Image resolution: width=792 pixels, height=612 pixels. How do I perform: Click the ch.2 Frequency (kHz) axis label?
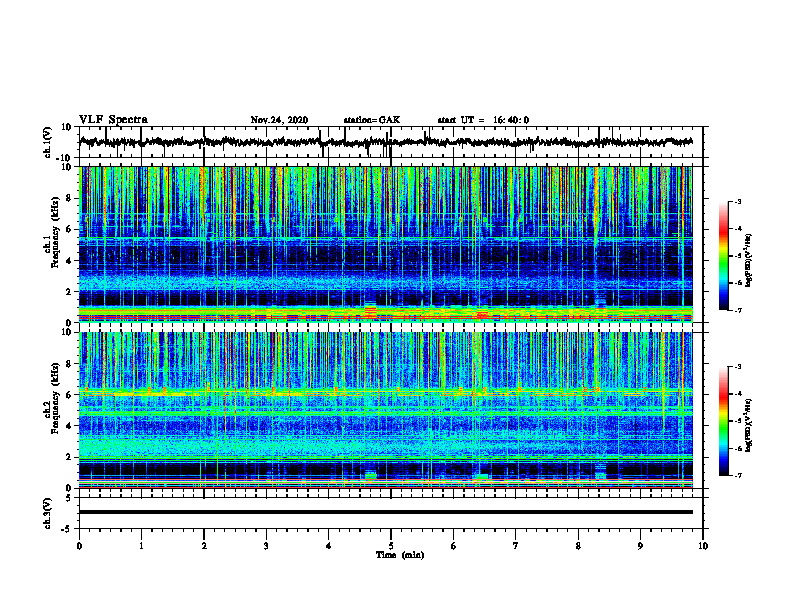pos(52,399)
